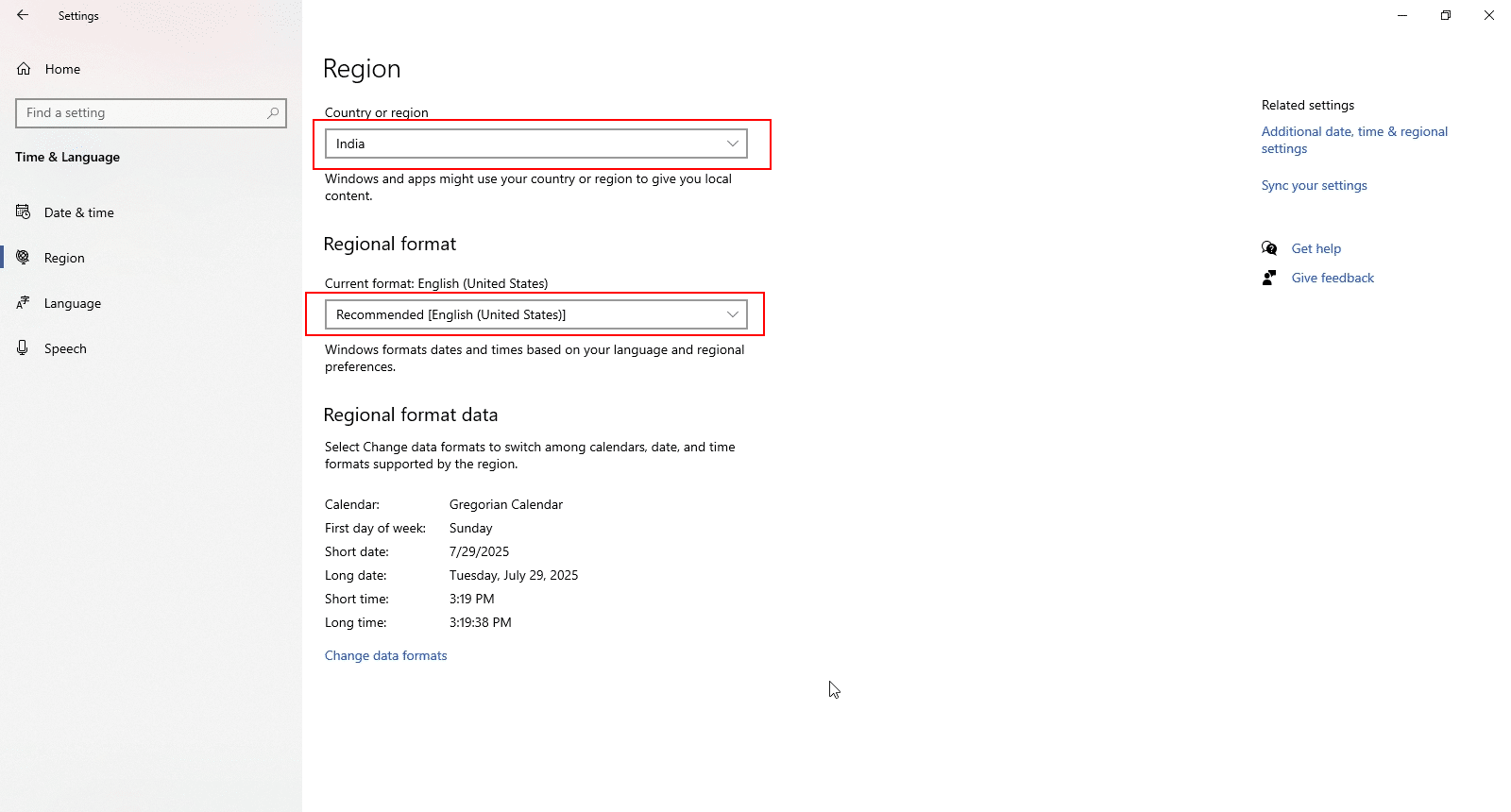Screen dimensions: 1511x812
Task: Open the Home settings page
Action: [62, 69]
